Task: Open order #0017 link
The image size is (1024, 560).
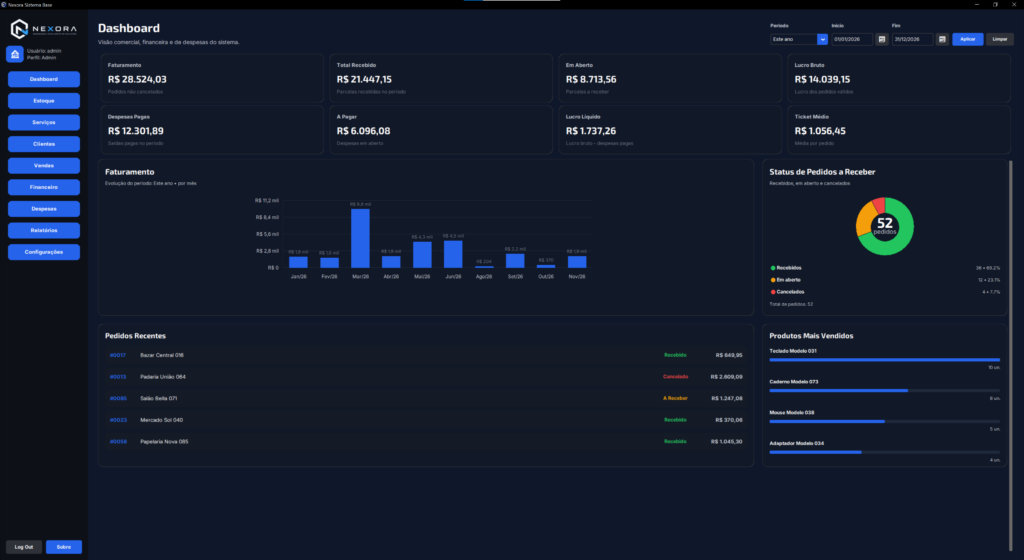Action: click(x=118, y=355)
